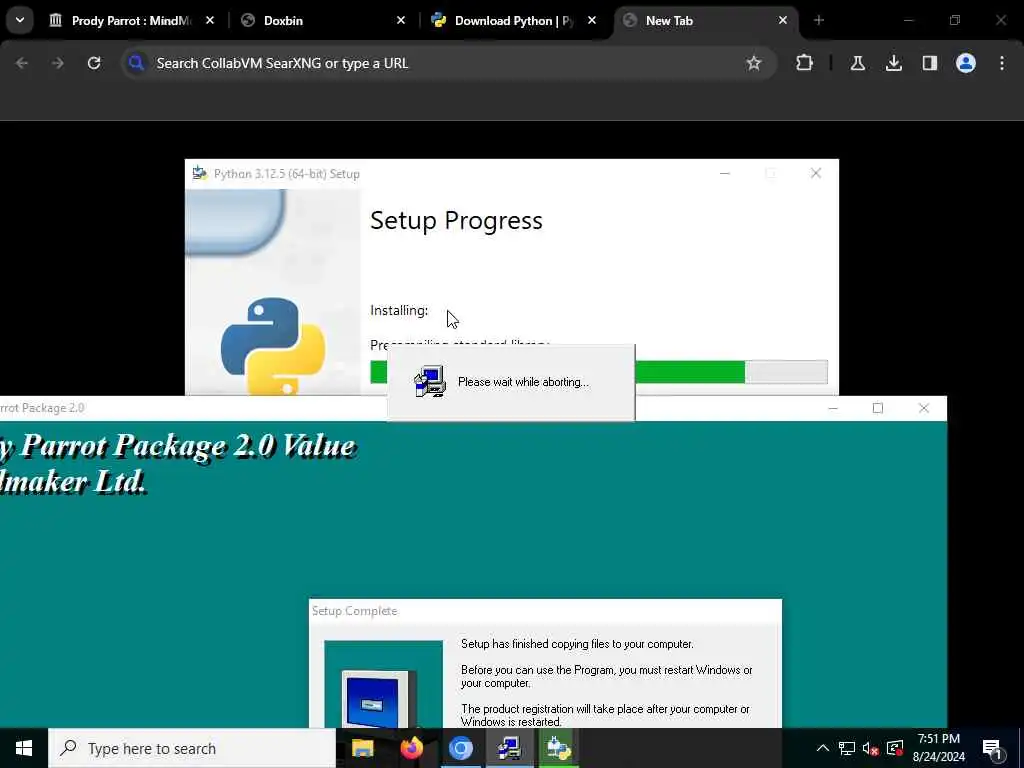Switch to Python setup taskbar icon

(558, 748)
